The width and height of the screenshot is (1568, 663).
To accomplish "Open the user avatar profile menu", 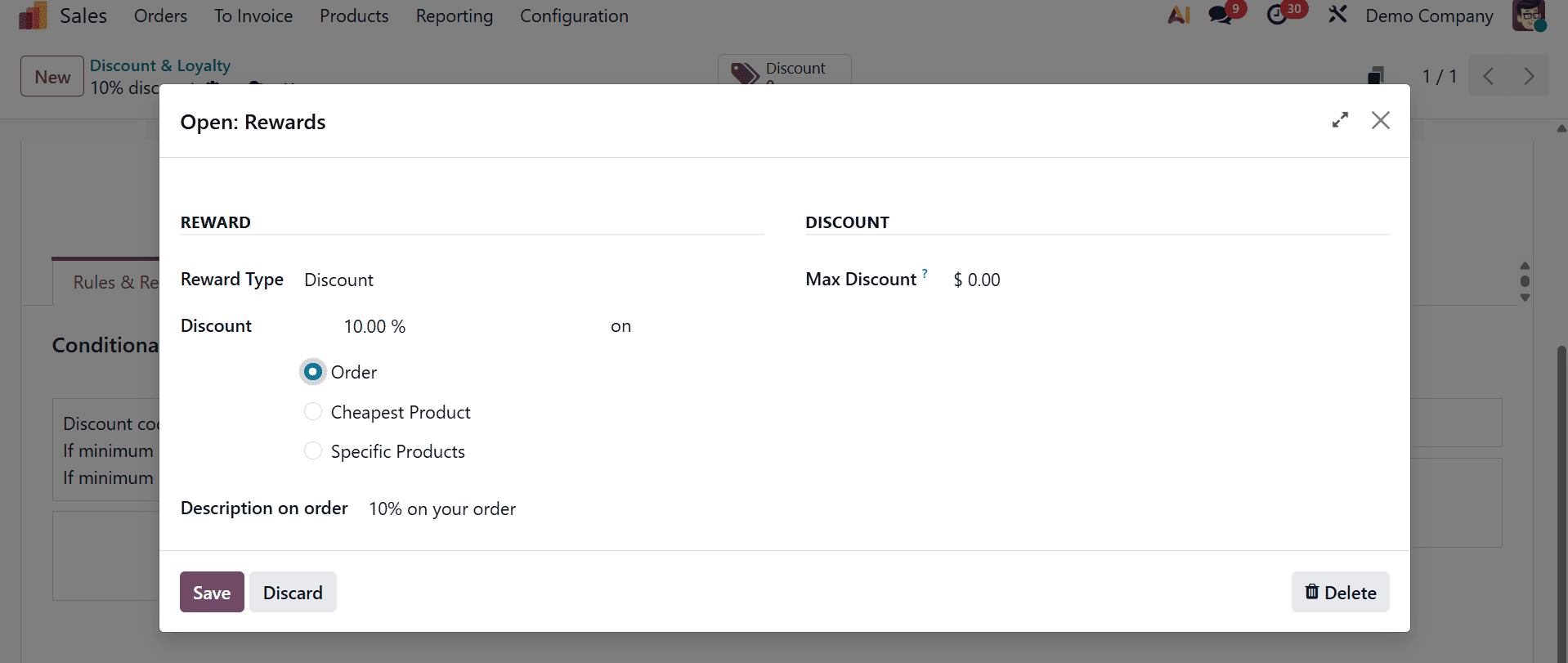I will [1528, 15].
